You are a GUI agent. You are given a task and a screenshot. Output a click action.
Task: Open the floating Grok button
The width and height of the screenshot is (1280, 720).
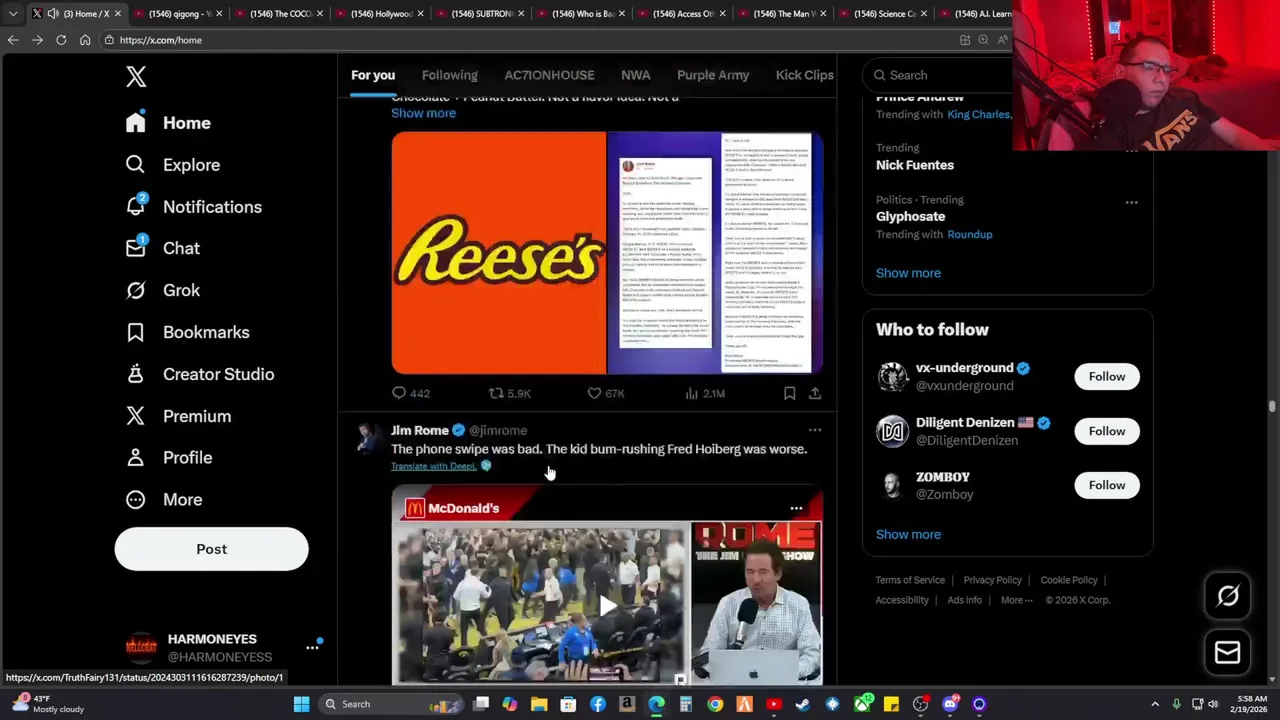pyautogui.click(x=1227, y=596)
